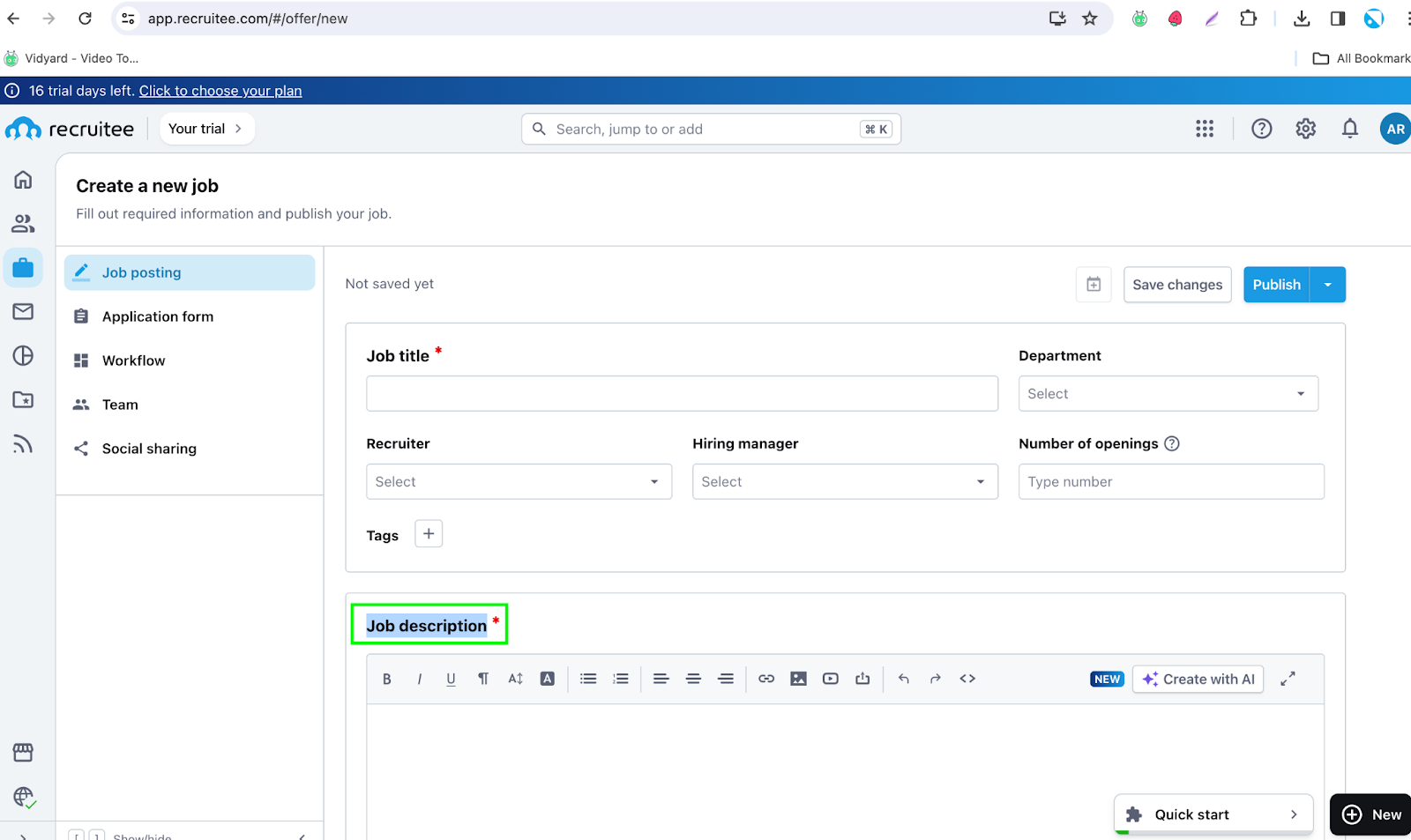Click the Save changes button

tap(1176, 285)
